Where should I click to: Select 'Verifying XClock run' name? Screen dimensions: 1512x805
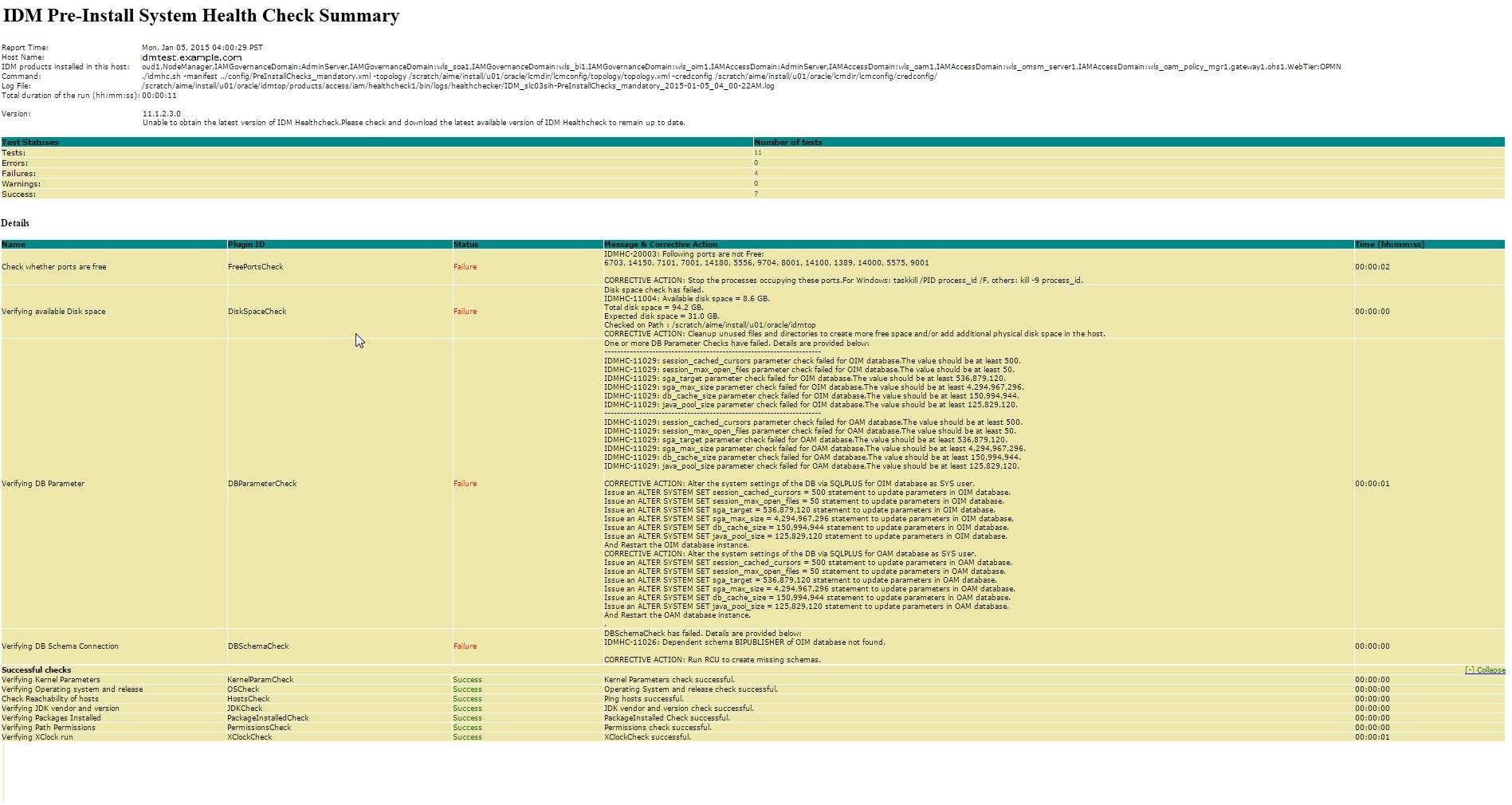click(37, 737)
